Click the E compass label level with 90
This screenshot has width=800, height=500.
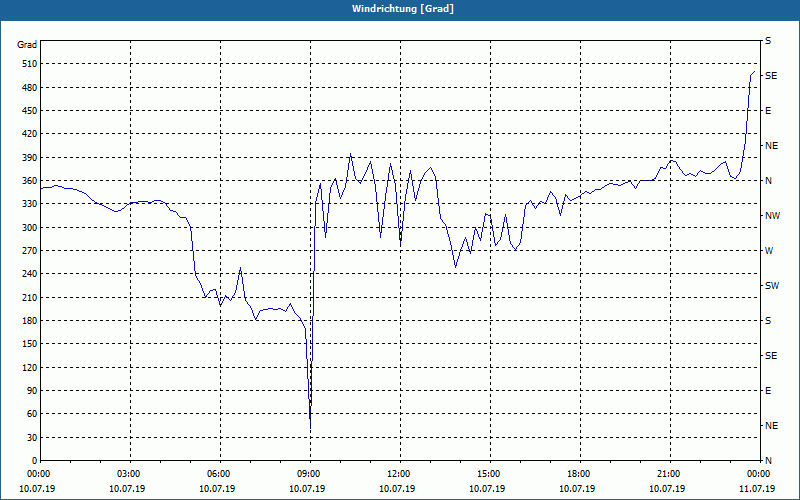coord(768,391)
